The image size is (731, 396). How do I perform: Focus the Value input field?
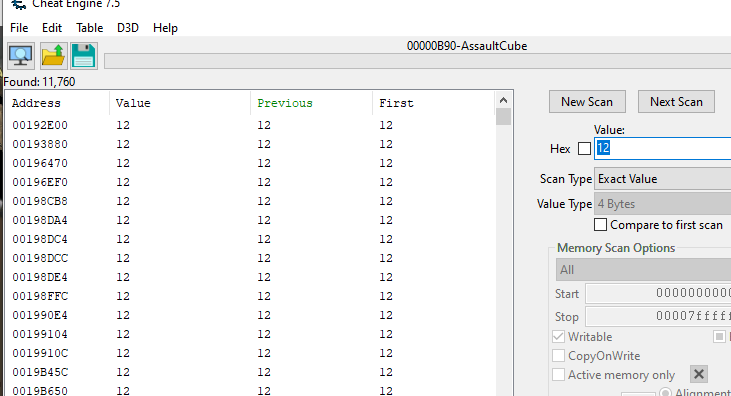pyautogui.click(x=662, y=148)
